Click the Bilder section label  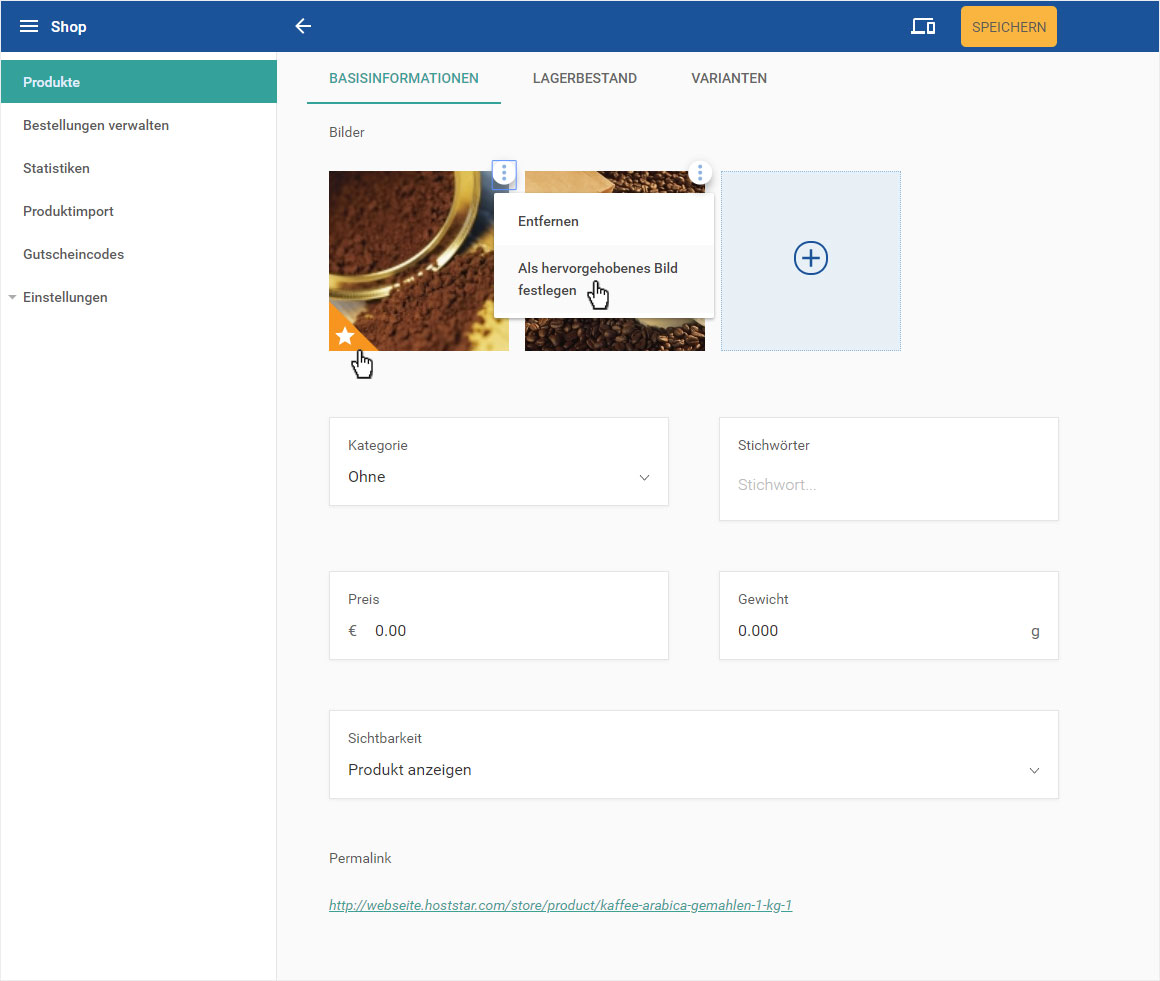pyautogui.click(x=347, y=132)
